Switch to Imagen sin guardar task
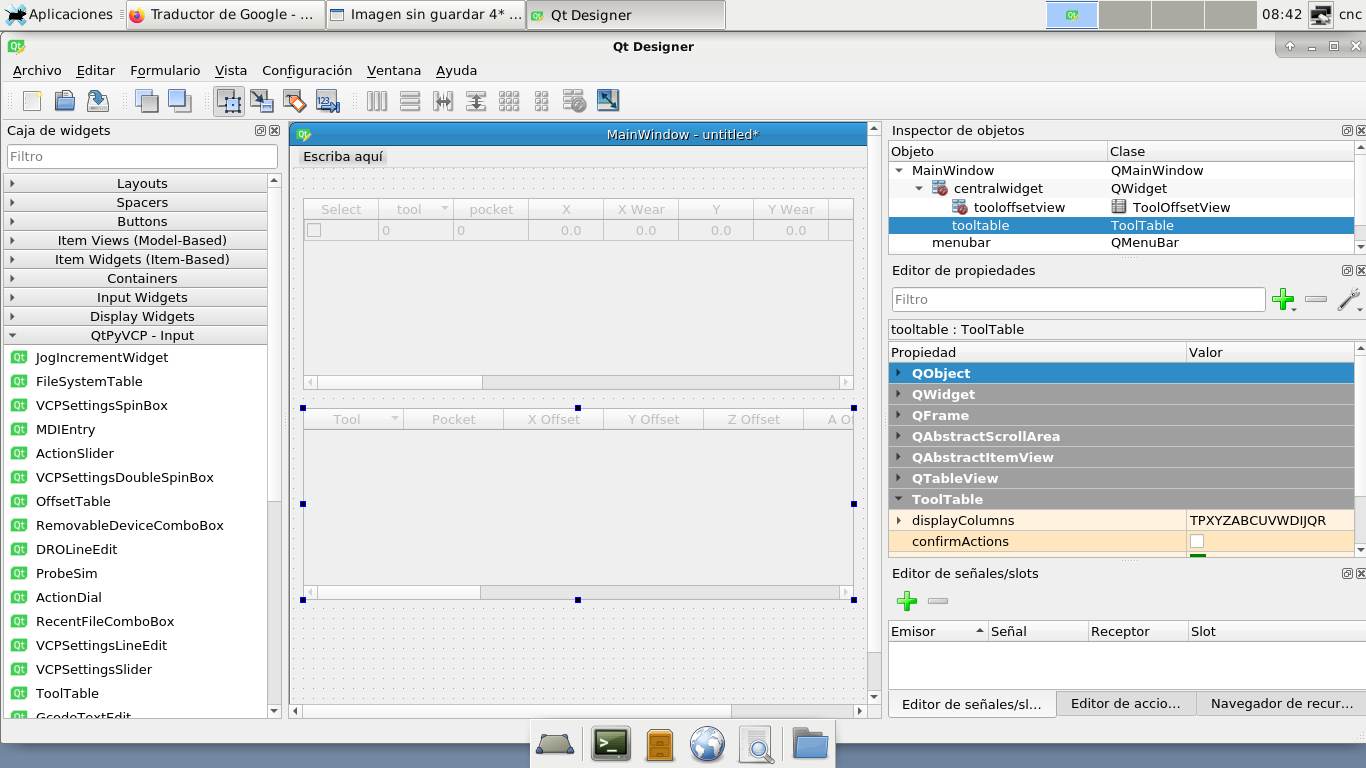This screenshot has height=768, width=1366. point(426,15)
